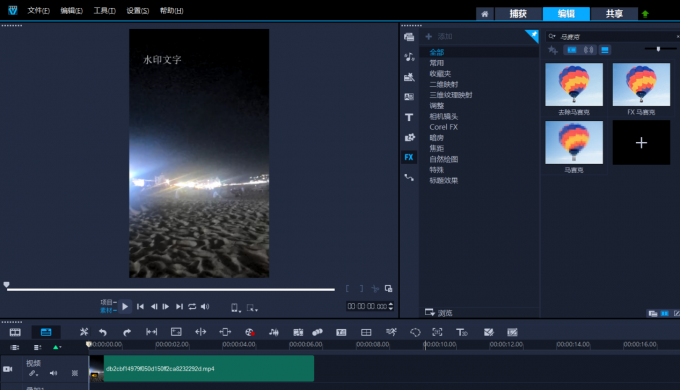Pin the library panel with the pushpin

point(533,35)
